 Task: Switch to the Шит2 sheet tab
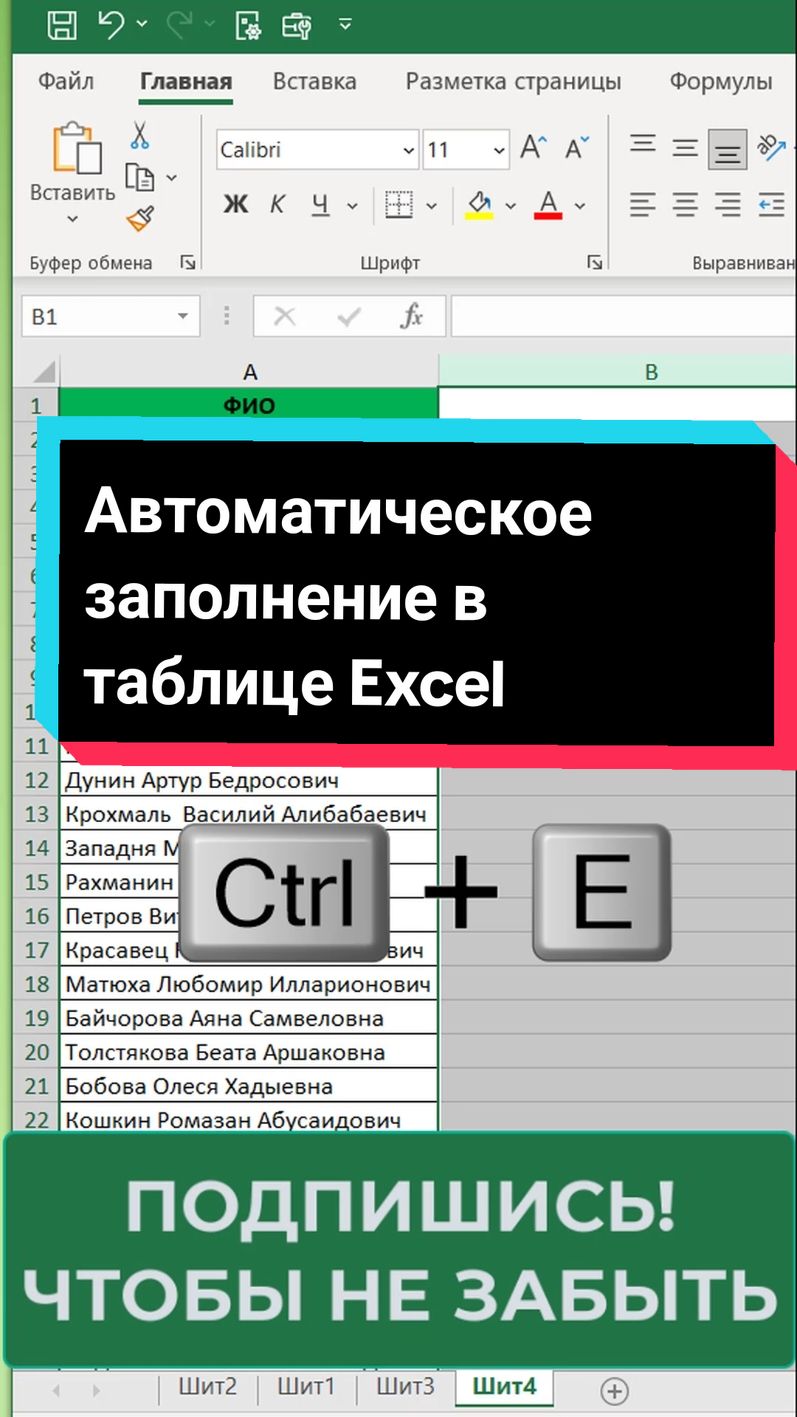point(207,1387)
